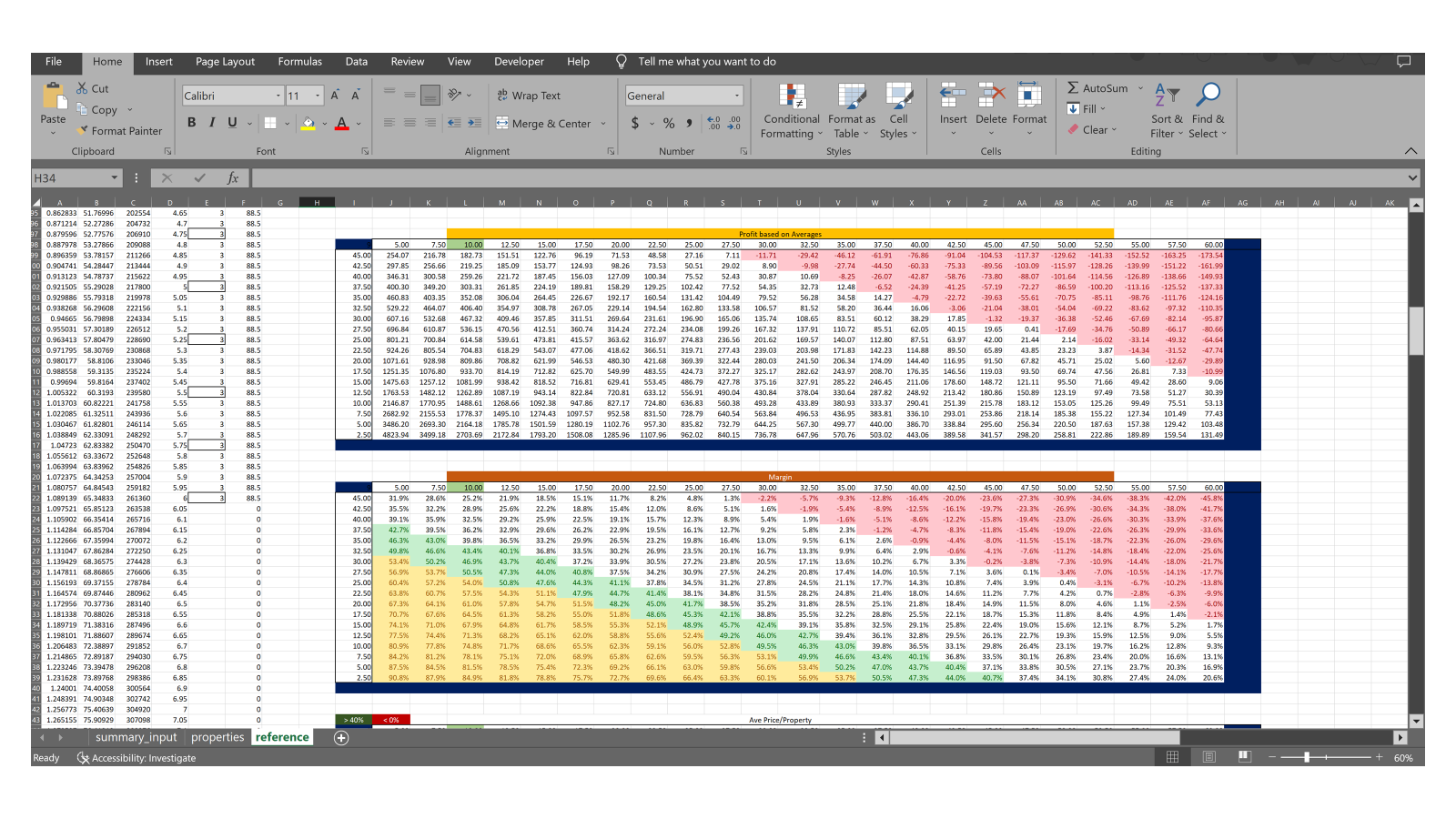Apply Percent Style format
The image size is (1456, 819).
669,123
